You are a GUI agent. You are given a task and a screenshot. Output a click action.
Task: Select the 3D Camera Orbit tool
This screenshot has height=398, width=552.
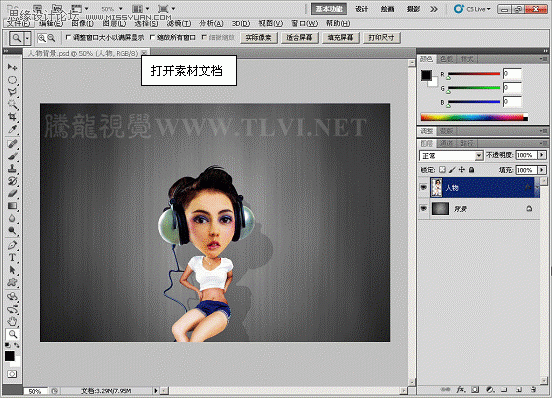tap(12, 309)
